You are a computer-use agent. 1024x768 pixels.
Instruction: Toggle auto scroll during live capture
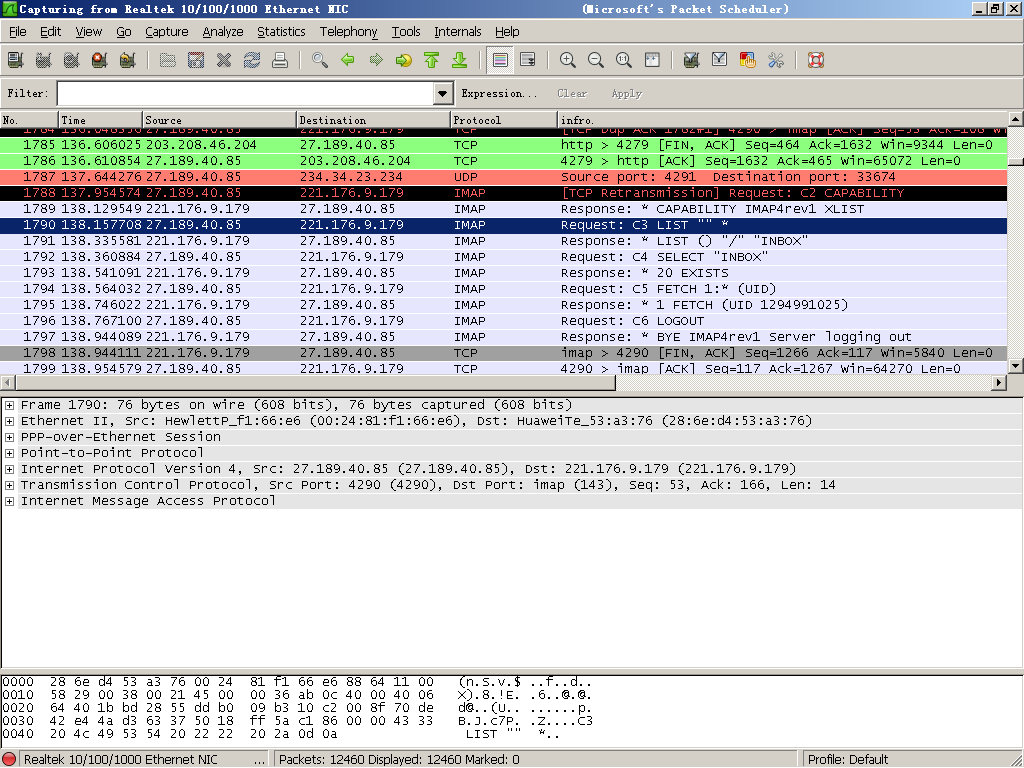528,60
